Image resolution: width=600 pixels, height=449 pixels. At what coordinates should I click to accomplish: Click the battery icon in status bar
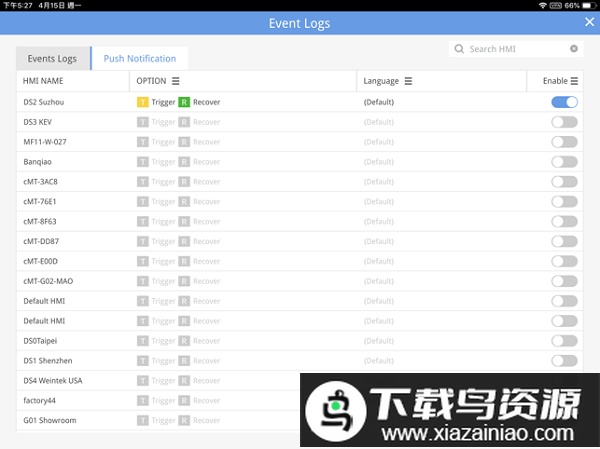click(x=587, y=5)
